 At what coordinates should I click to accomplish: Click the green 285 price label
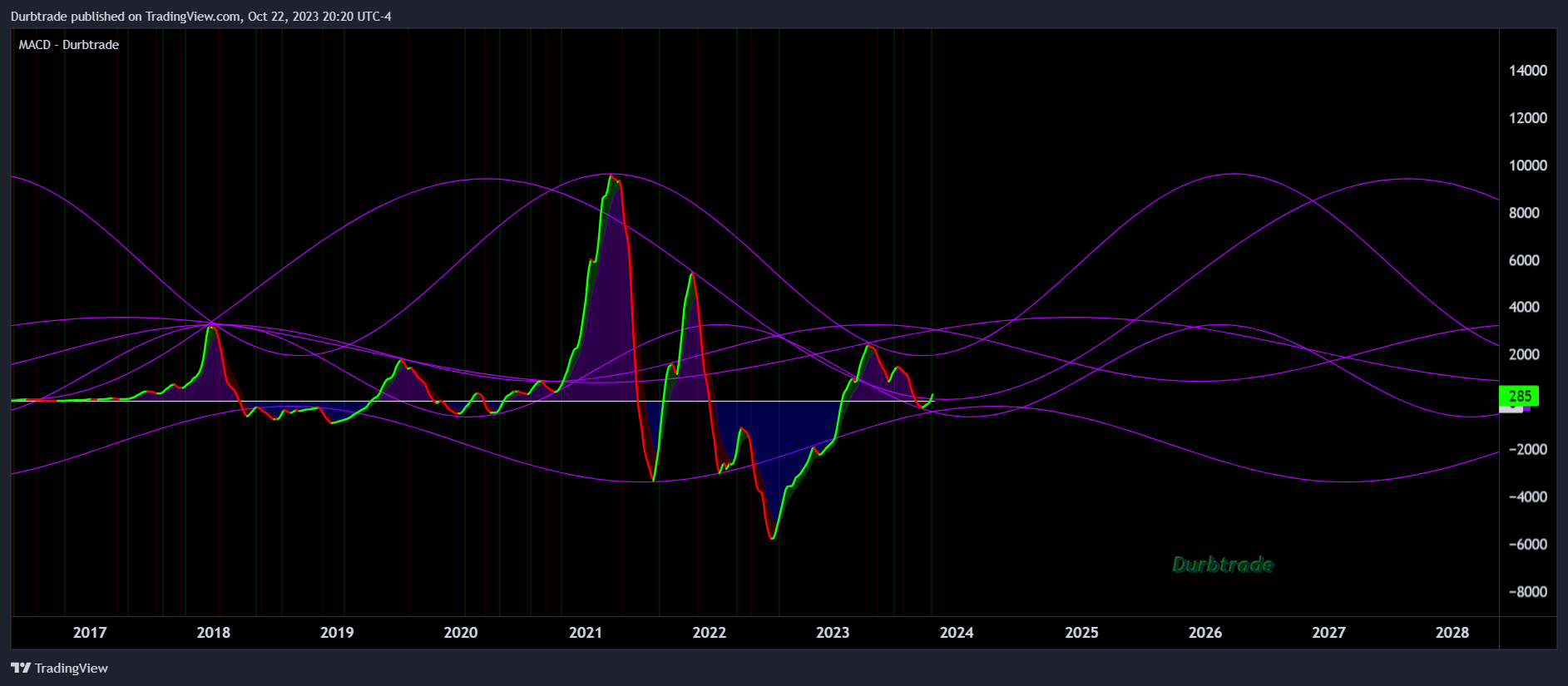click(x=1519, y=397)
